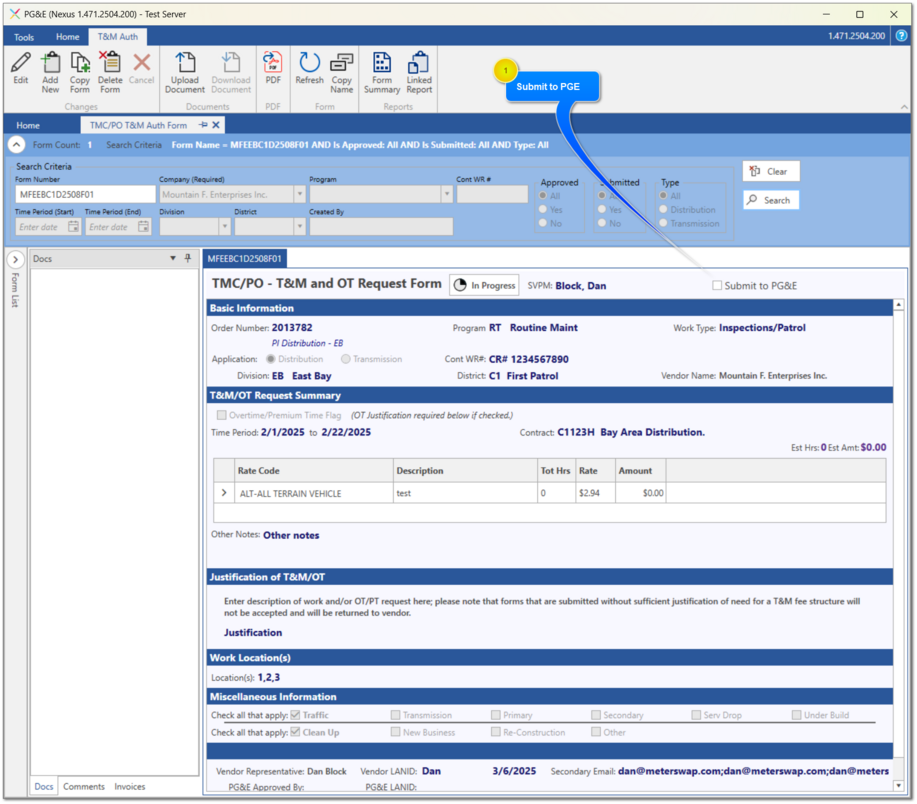917x804 pixels.
Task: Collapse the ribbon with the arrow
Action: (904, 107)
